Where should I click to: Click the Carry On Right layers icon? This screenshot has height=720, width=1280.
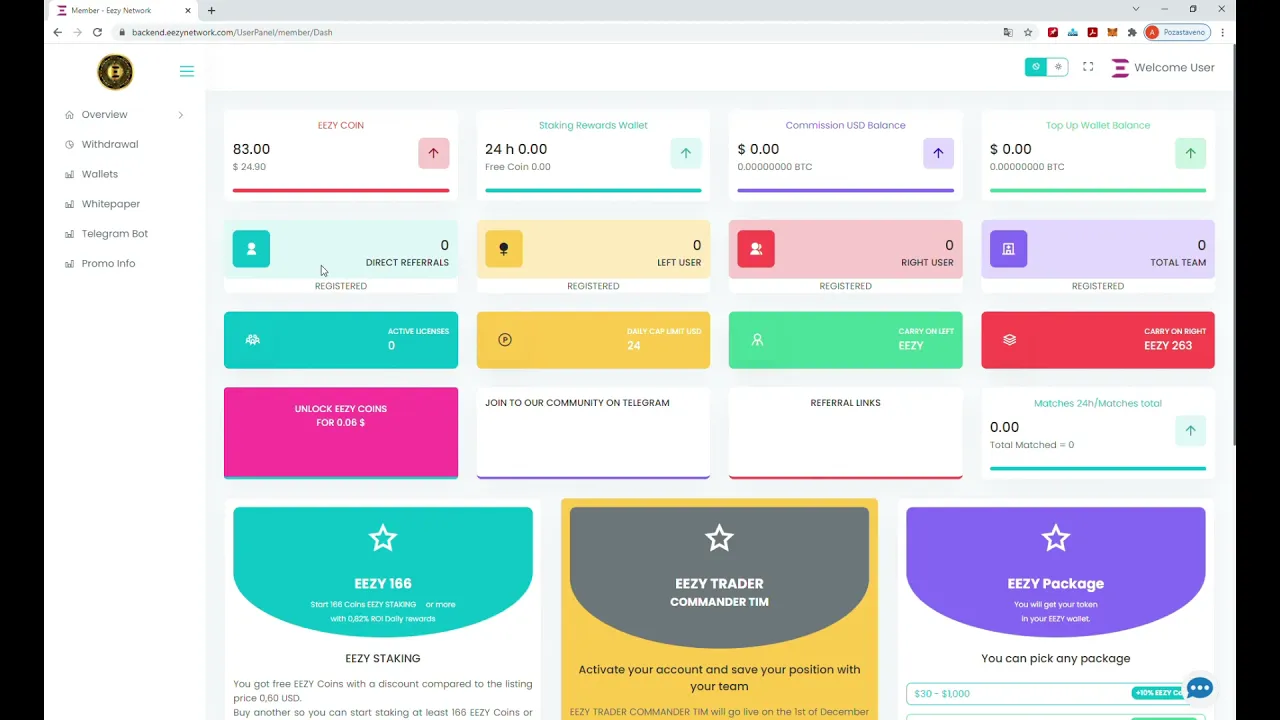1009,340
